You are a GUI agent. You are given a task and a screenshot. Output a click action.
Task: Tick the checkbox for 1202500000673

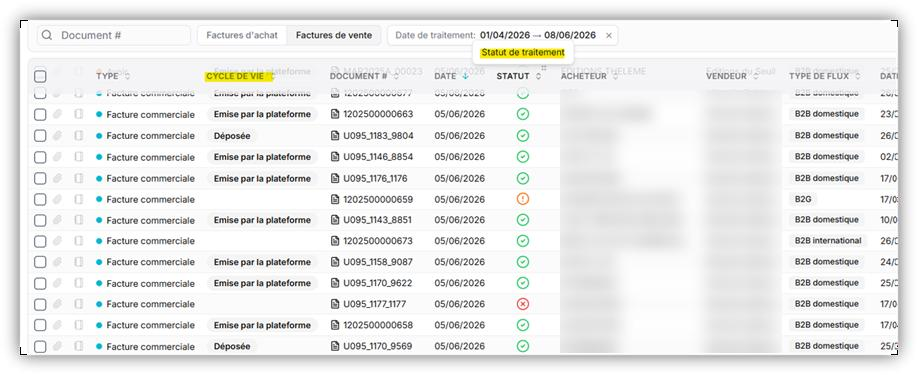(x=40, y=242)
